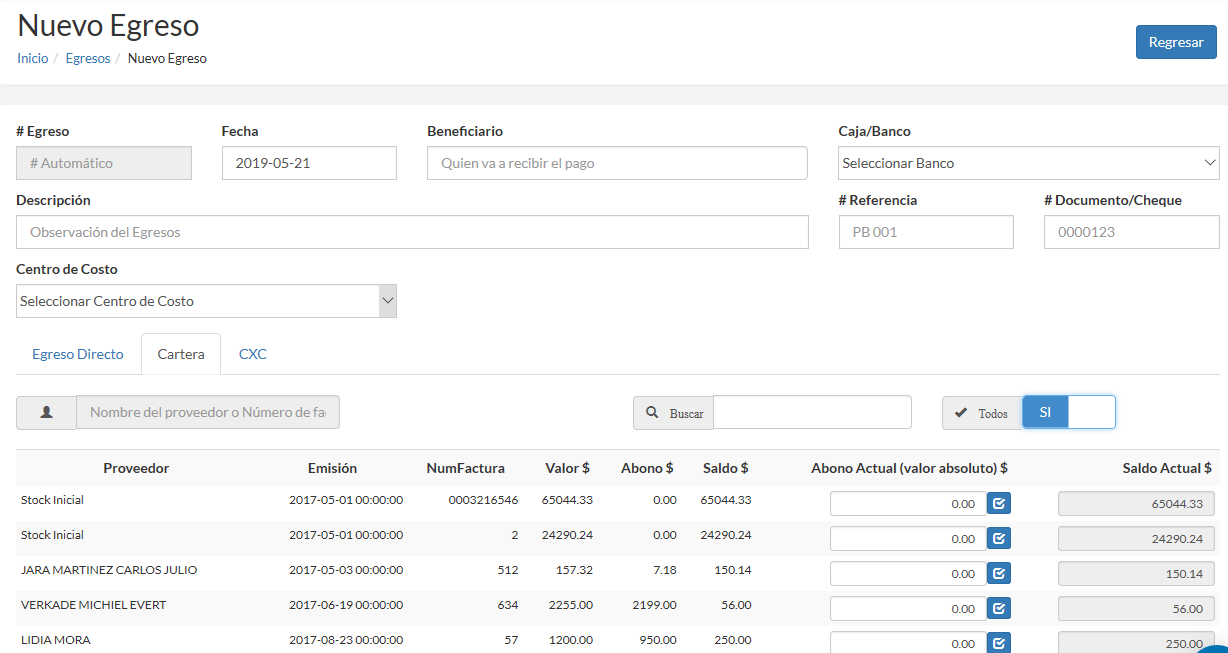The image size is (1228, 653).
Task: Click the Proveedor column header
Action: pos(136,468)
